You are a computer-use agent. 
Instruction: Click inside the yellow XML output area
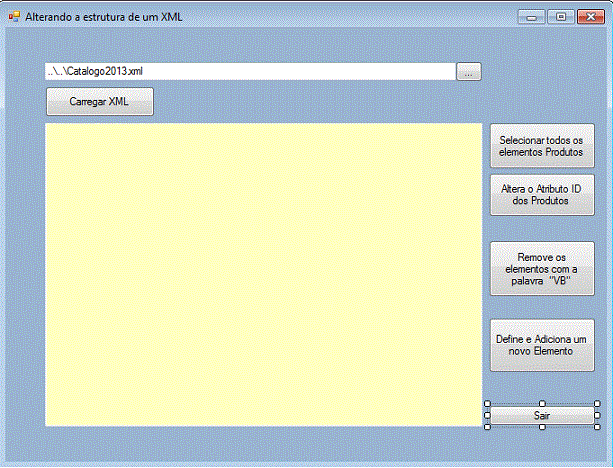263,275
